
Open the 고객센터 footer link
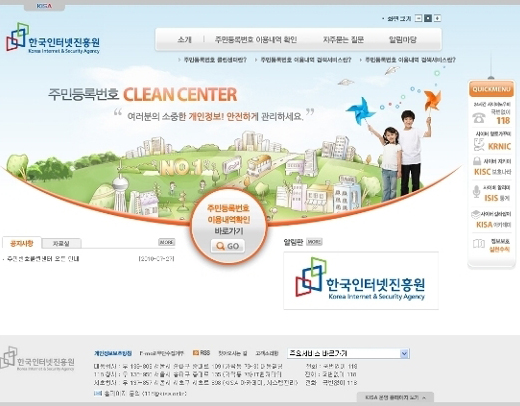(267, 353)
